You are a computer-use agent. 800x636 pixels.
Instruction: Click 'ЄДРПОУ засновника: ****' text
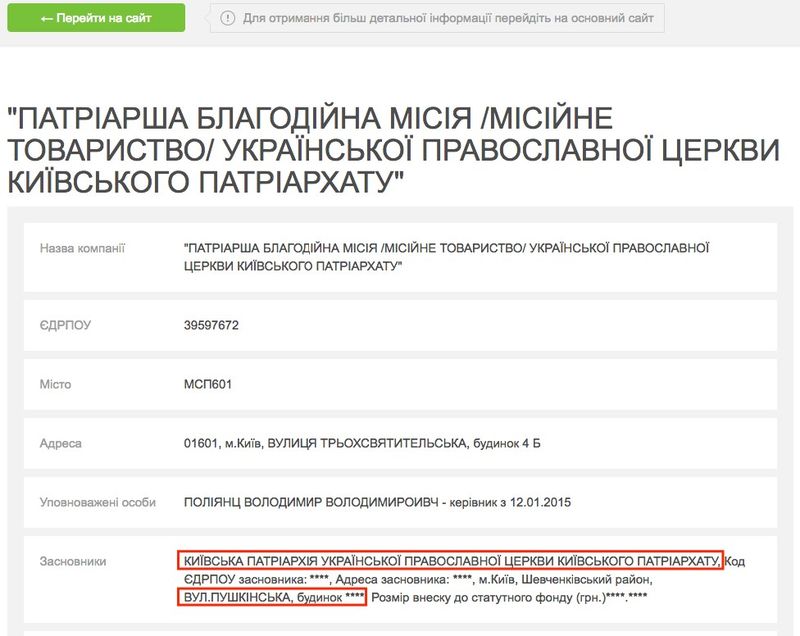coord(257,580)
